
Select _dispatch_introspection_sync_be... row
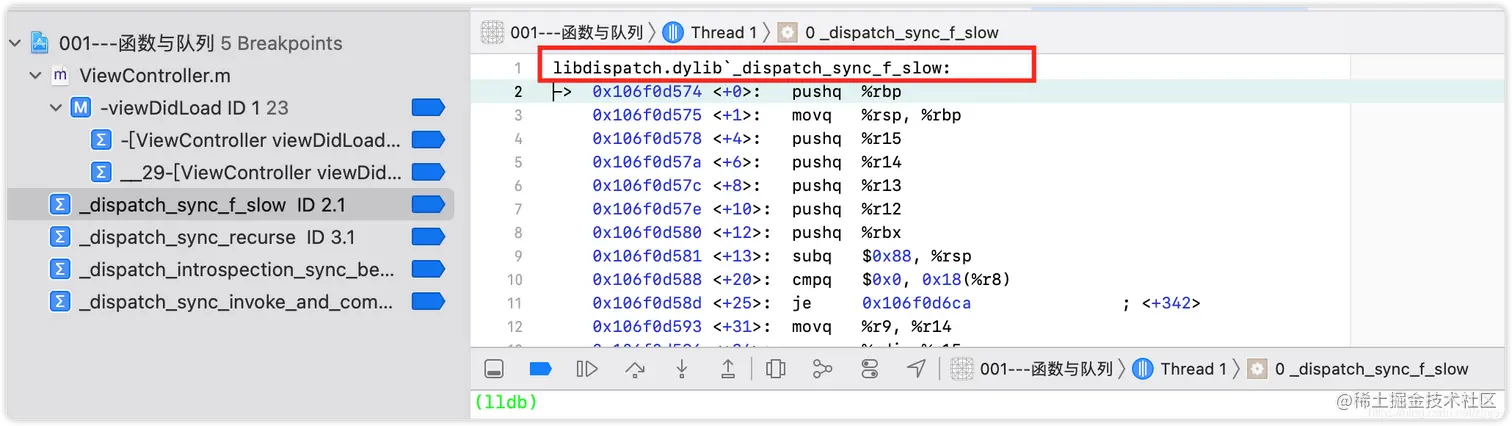[x=230, y=269]
